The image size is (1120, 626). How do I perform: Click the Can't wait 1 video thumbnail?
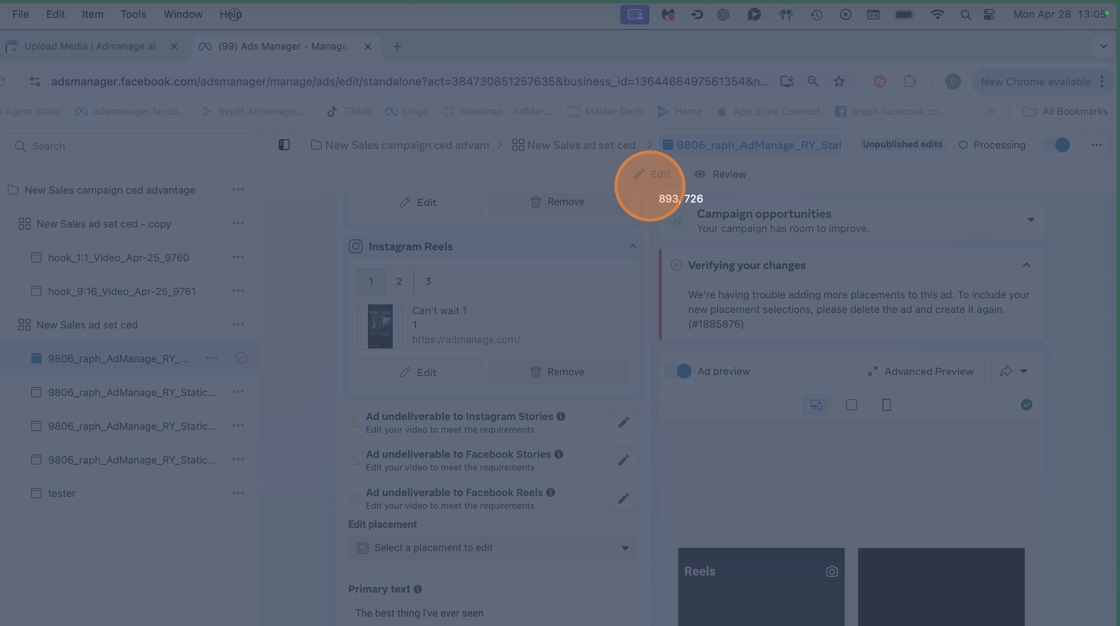[380, 327]
